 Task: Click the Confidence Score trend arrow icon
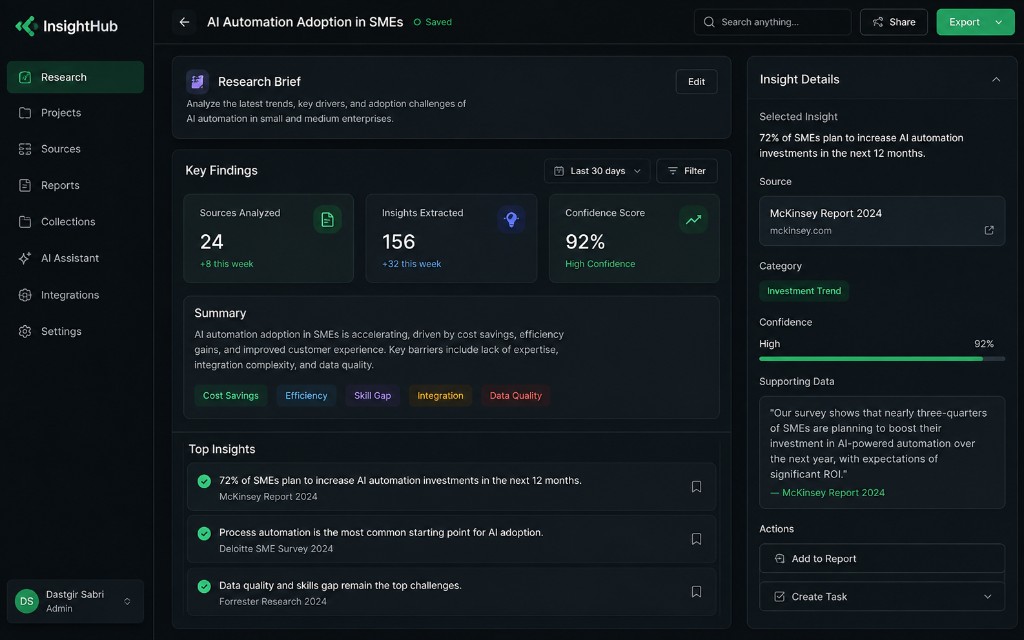694,219
